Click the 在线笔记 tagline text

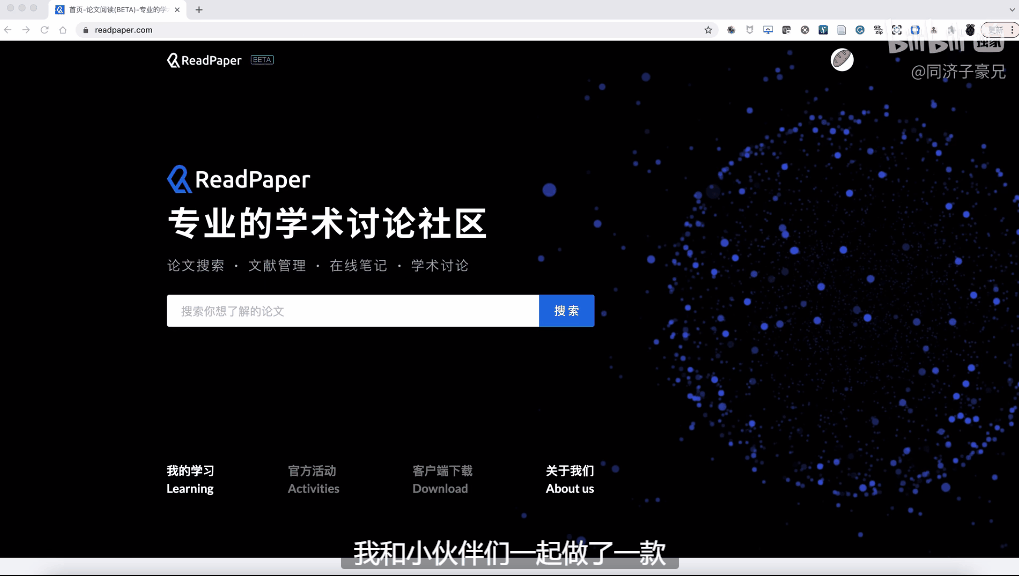pyautogui.click(x=358, y=265)
